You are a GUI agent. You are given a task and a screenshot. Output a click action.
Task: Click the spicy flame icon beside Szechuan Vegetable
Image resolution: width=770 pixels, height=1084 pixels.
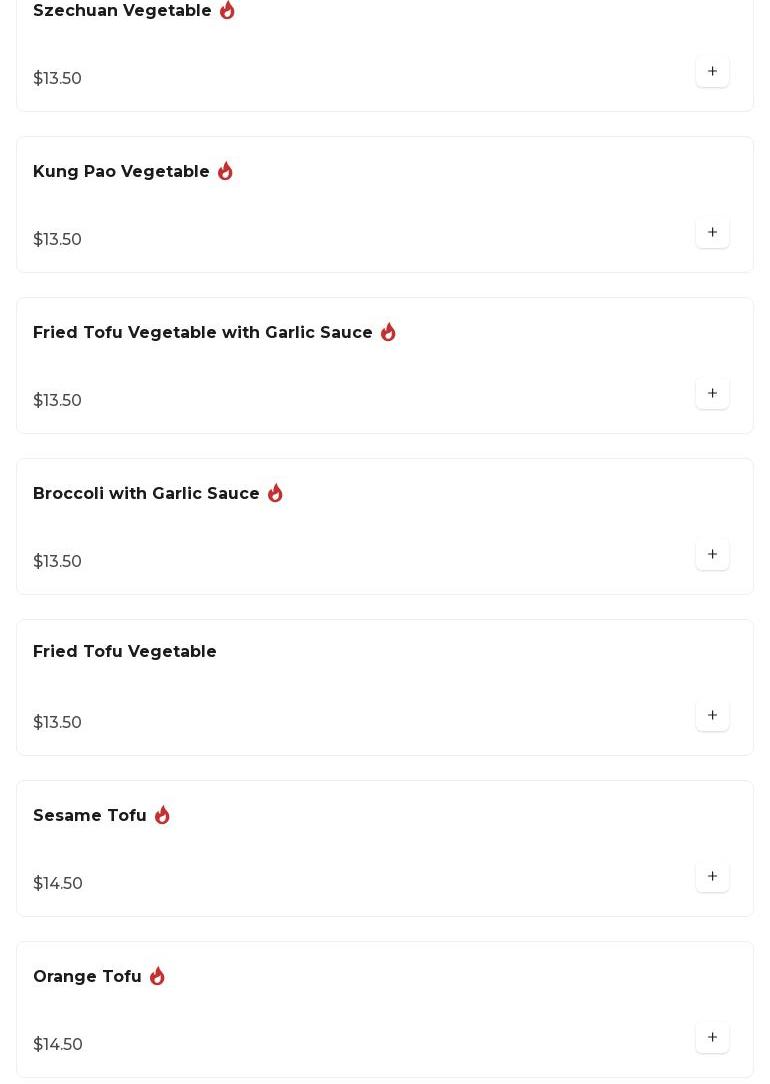227,10
